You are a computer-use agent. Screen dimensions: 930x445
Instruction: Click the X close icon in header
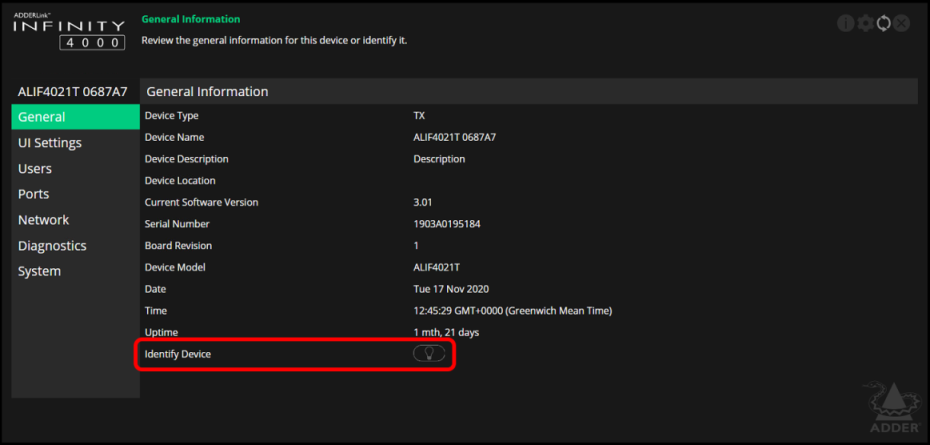tap(902, 23)
